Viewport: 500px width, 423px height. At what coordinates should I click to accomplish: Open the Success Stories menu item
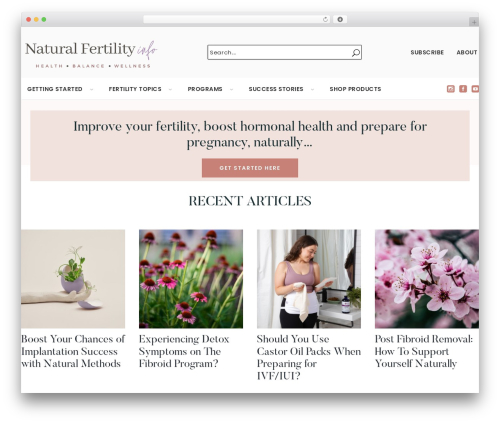[x=276, y=89]
